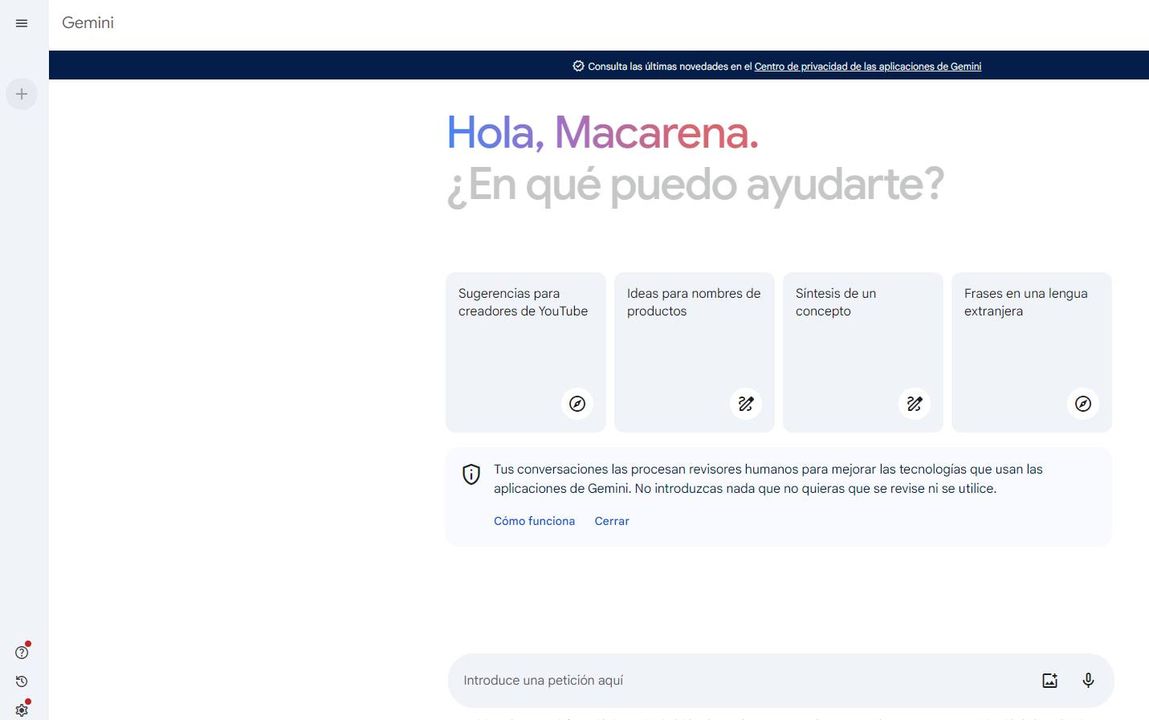
Task: Click the Gemini title text
Action: click(x=88, y=23)
